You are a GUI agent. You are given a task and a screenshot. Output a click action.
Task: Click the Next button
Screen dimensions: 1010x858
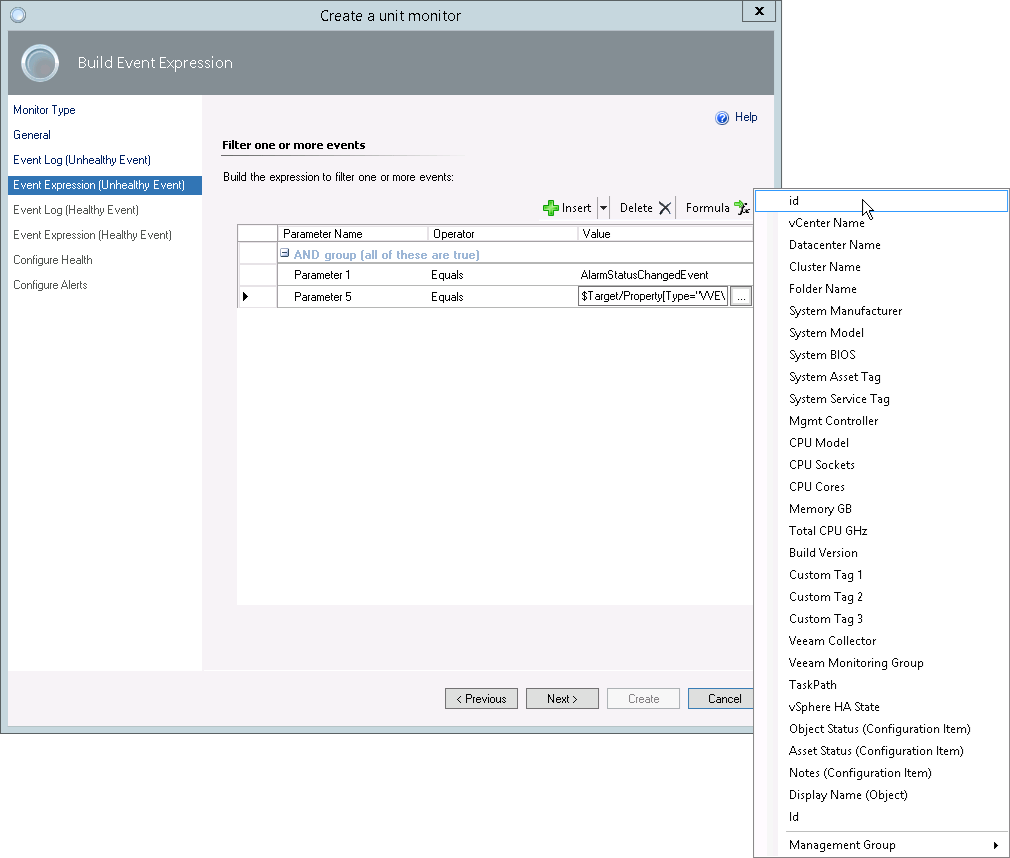[x=562, y=699]
